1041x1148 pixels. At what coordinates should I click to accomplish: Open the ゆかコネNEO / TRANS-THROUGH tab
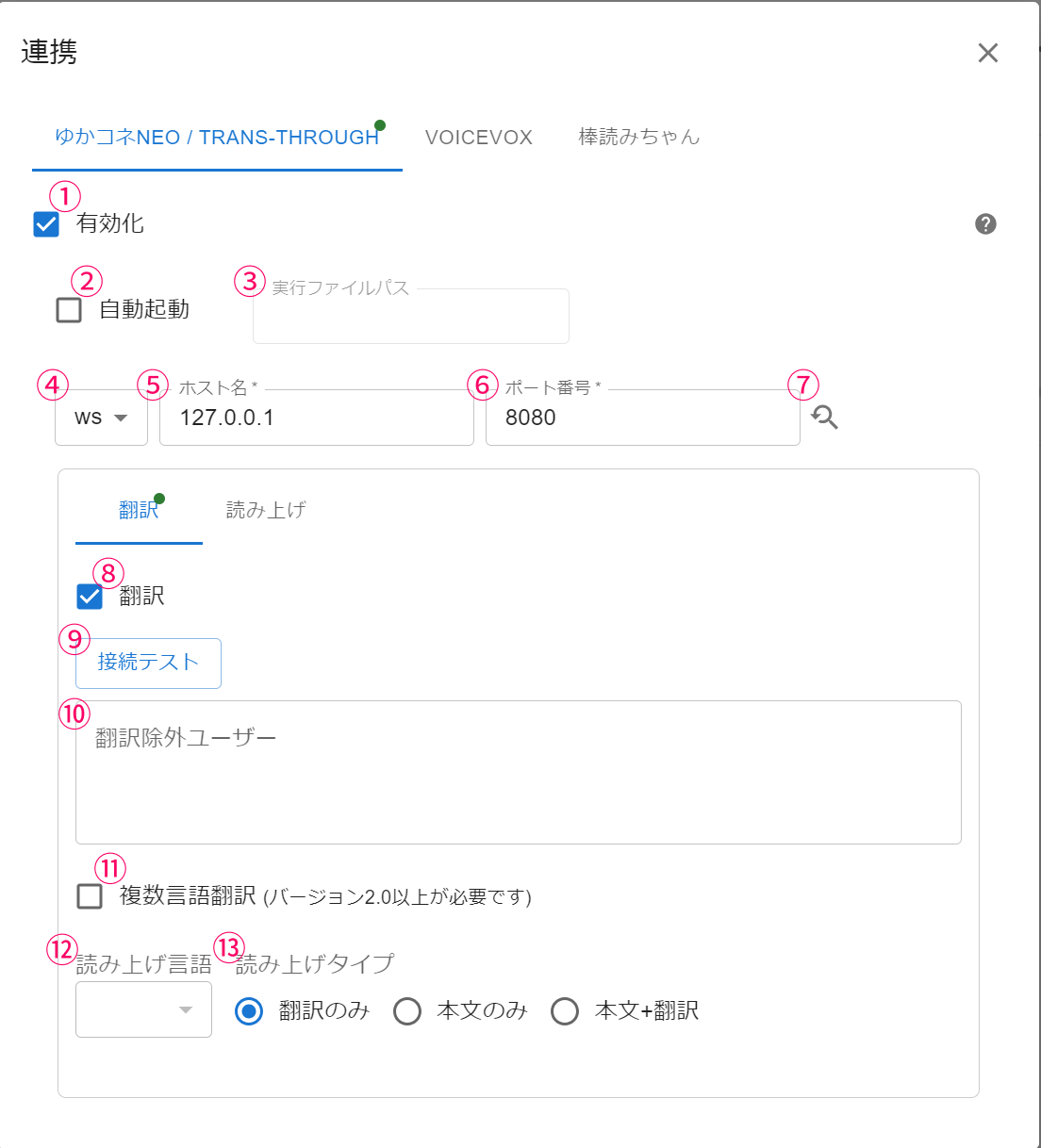[x=217, y=138]
